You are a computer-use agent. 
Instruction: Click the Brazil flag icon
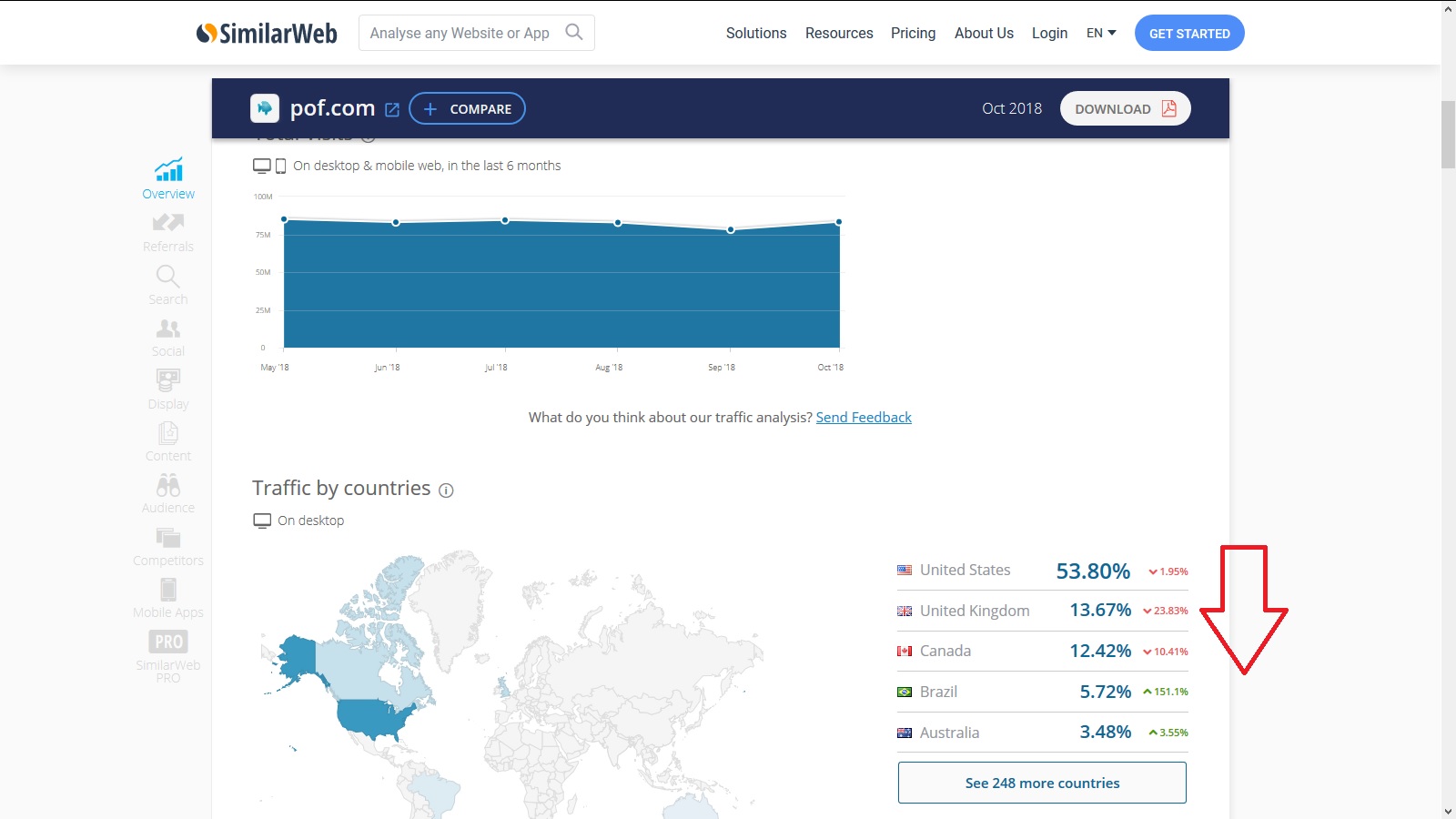905,692
